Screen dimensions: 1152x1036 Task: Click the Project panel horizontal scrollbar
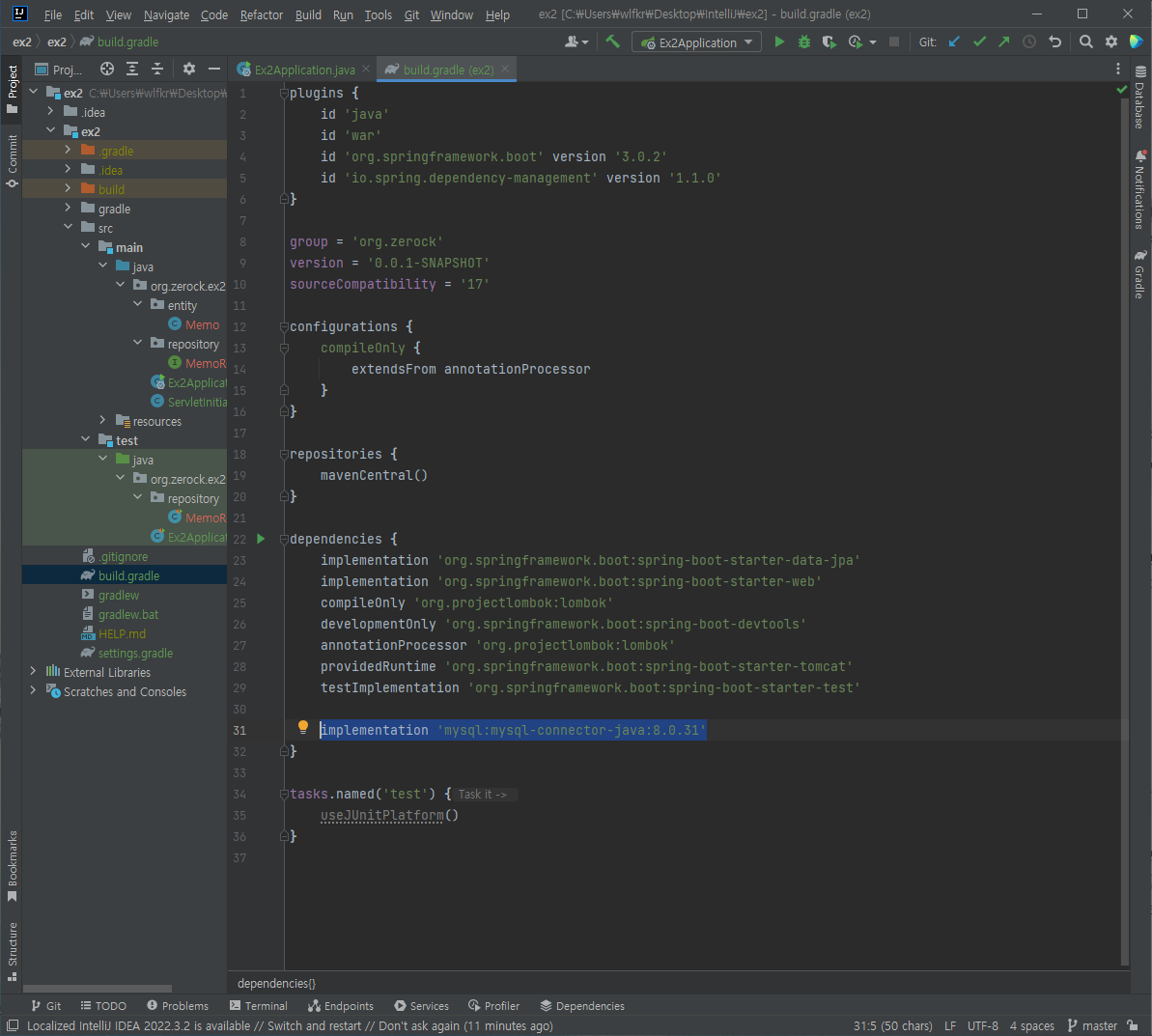click(98, 989)
